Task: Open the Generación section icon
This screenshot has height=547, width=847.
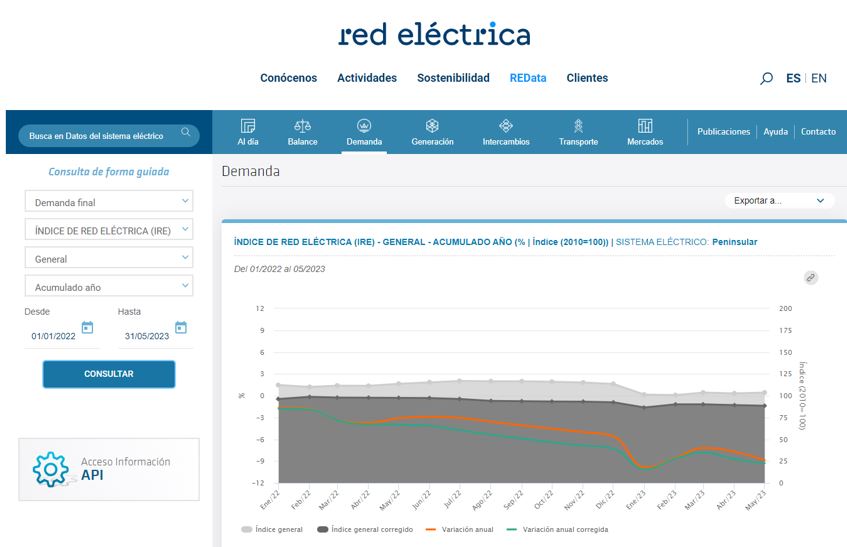Action: (432, 126)
